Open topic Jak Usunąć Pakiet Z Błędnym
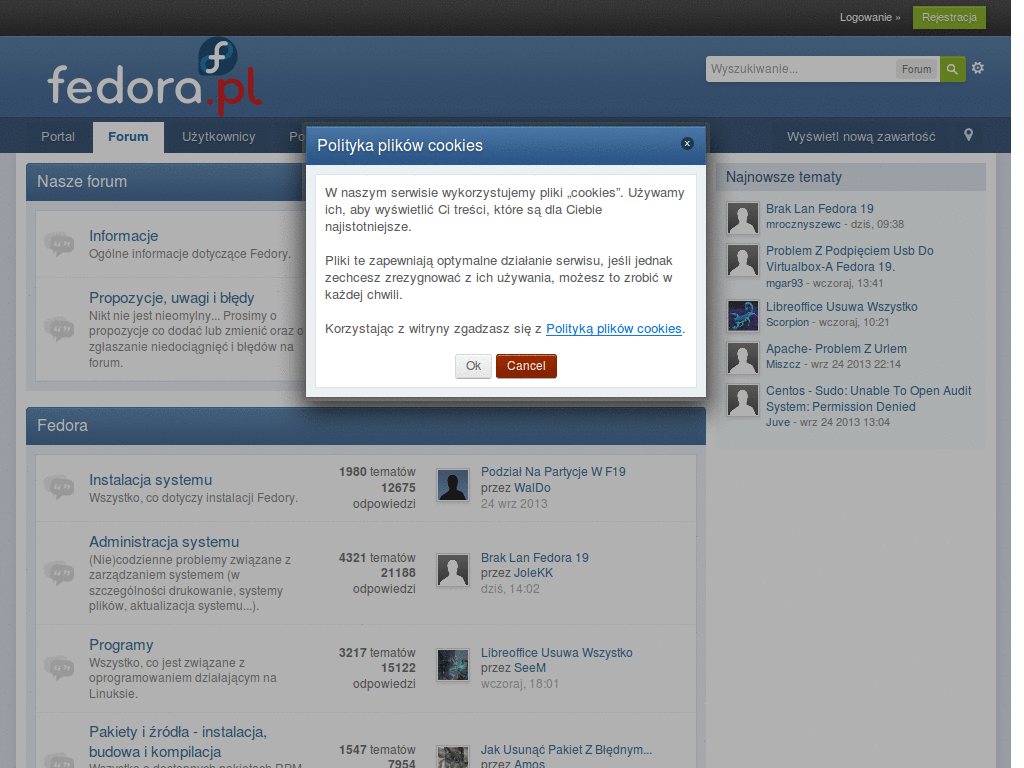The image size is (1024, 768). (566, 750)
